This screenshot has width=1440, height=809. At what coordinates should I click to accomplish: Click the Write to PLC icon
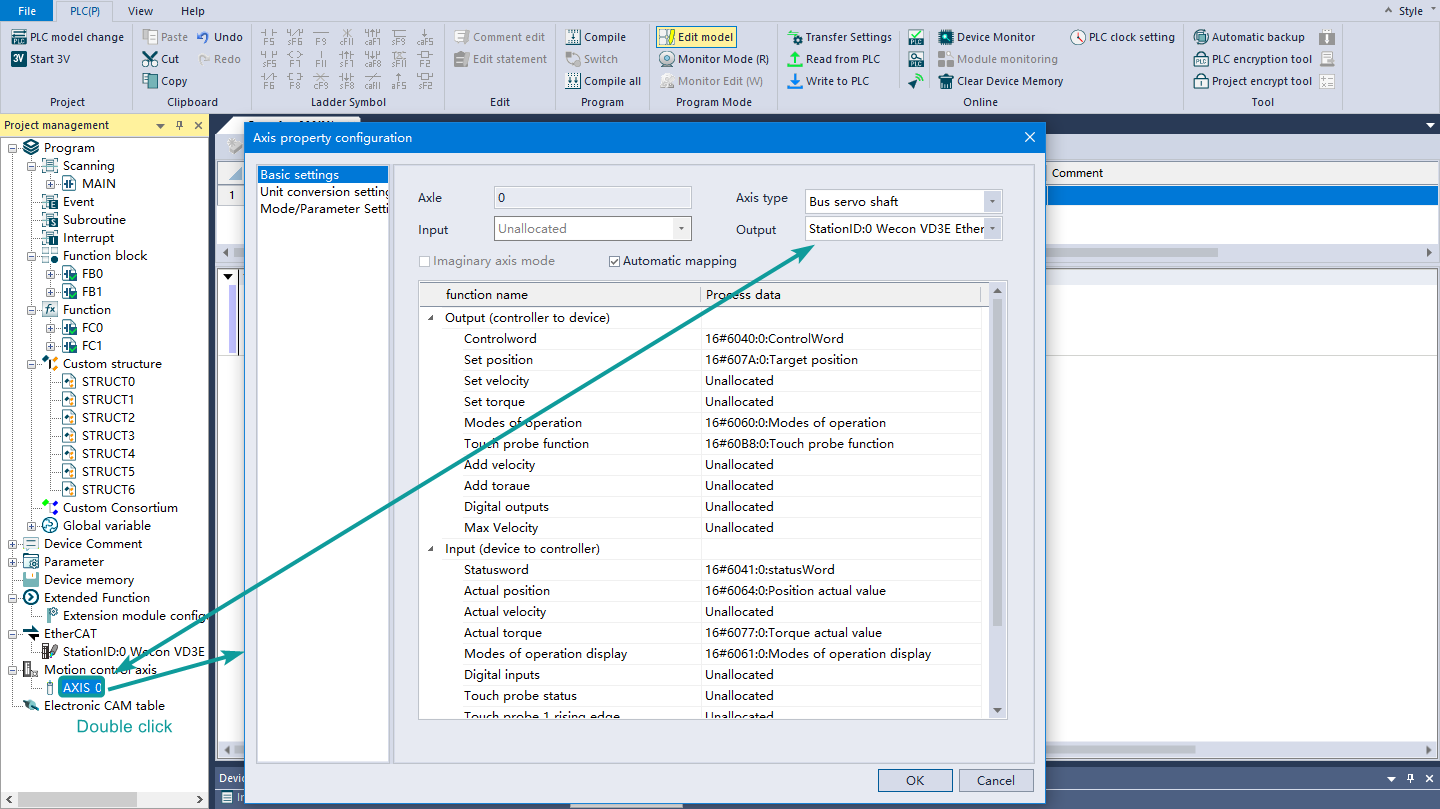tap(795, 81)
